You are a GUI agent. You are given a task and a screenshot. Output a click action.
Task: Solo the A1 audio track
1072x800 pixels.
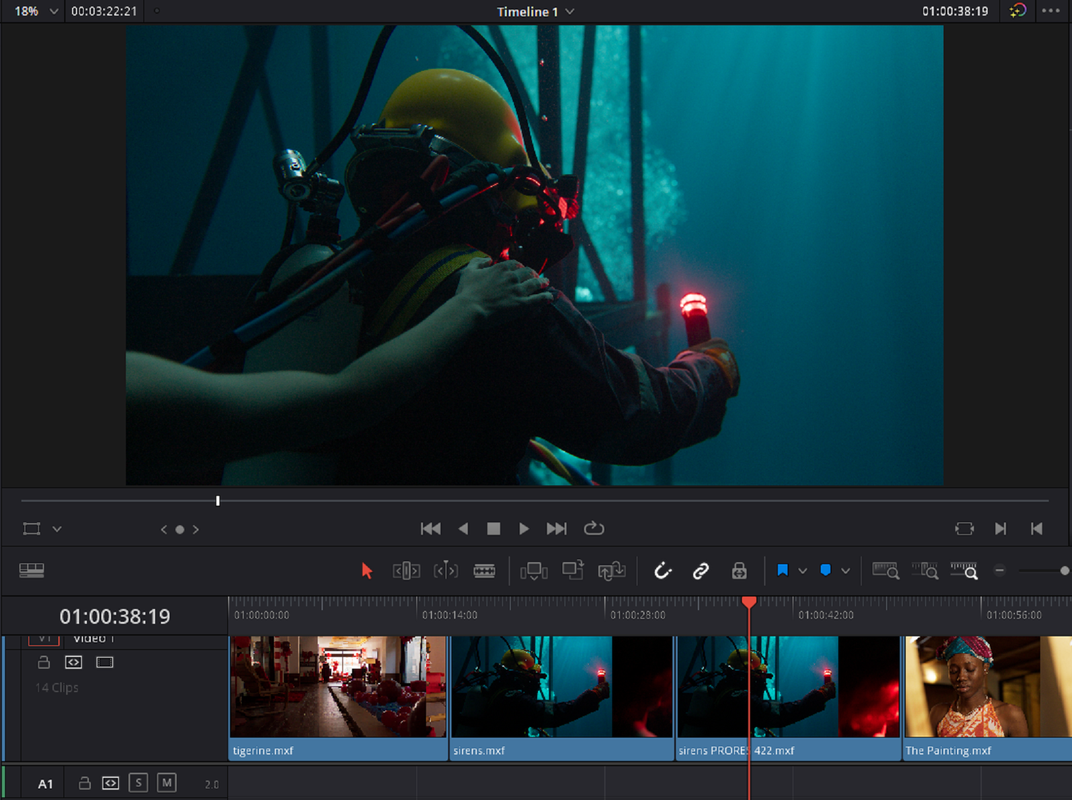pyautogui.click(x=138, y=782)
